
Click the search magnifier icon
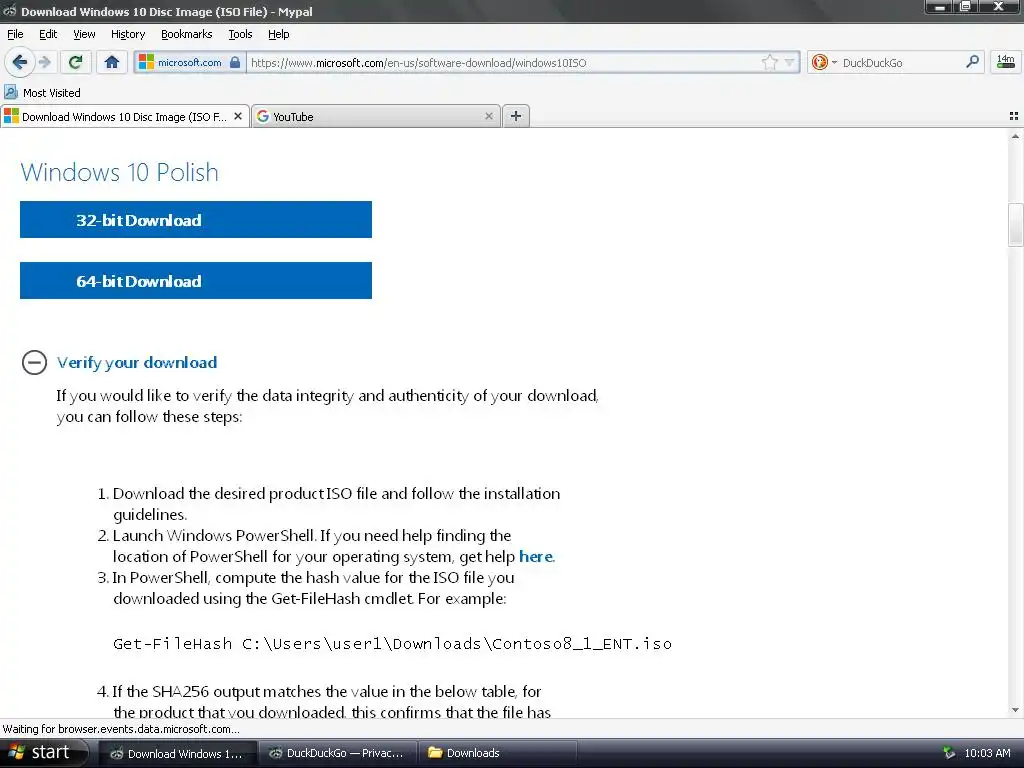point(972,62)
